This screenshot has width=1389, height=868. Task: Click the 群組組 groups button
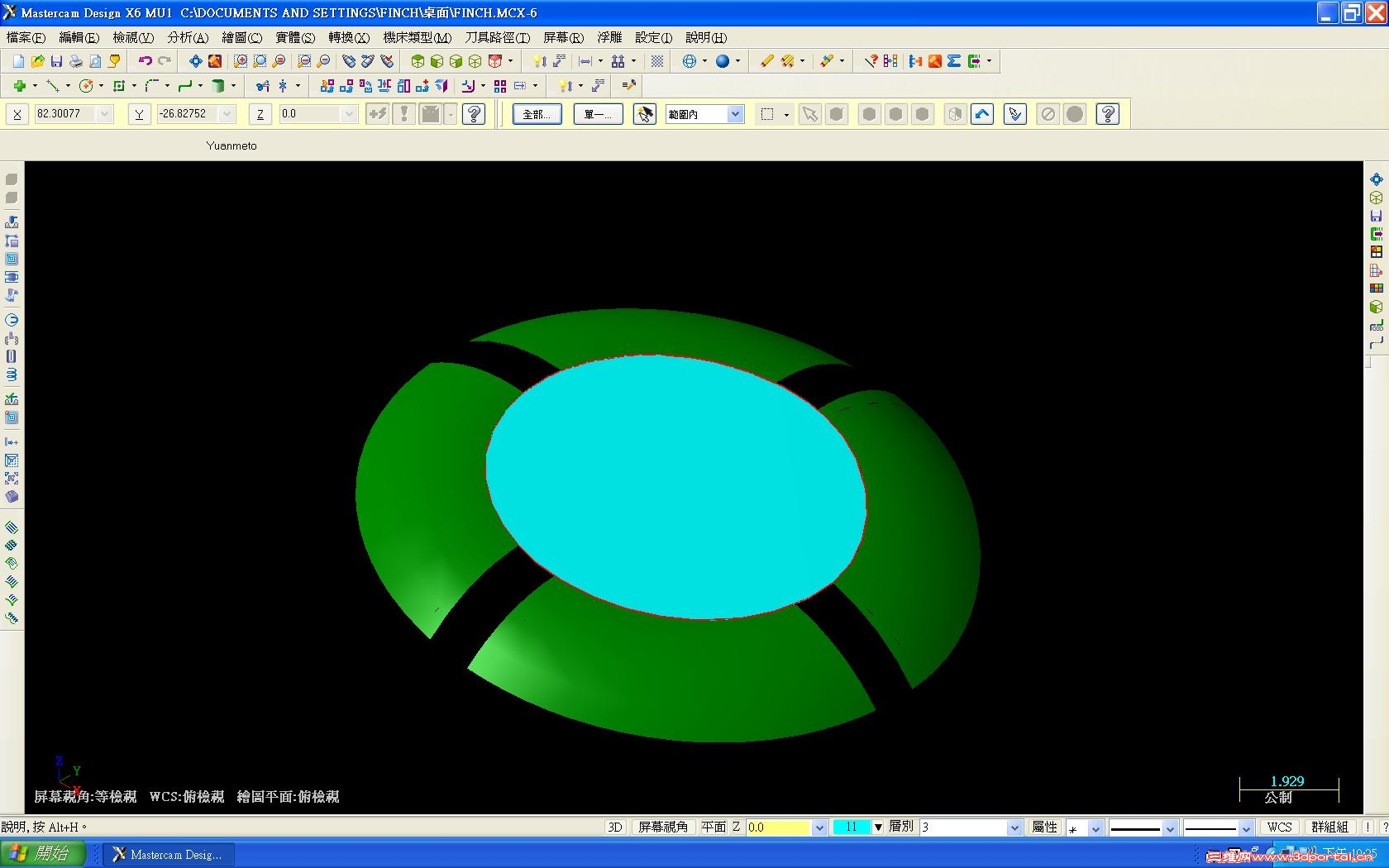1329,827
